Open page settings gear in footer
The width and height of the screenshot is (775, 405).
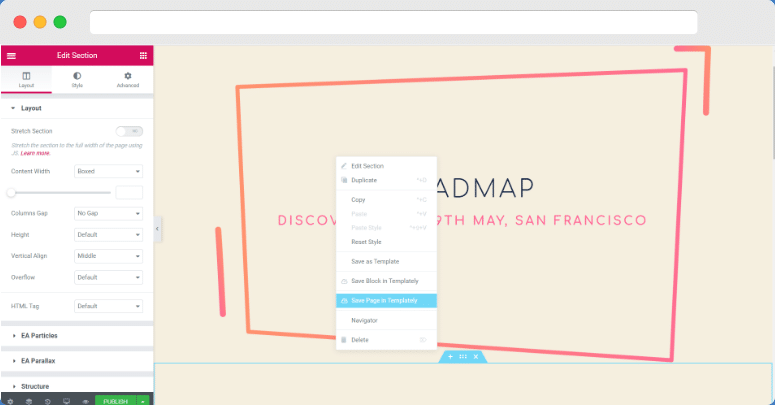(x=10, y=401)
